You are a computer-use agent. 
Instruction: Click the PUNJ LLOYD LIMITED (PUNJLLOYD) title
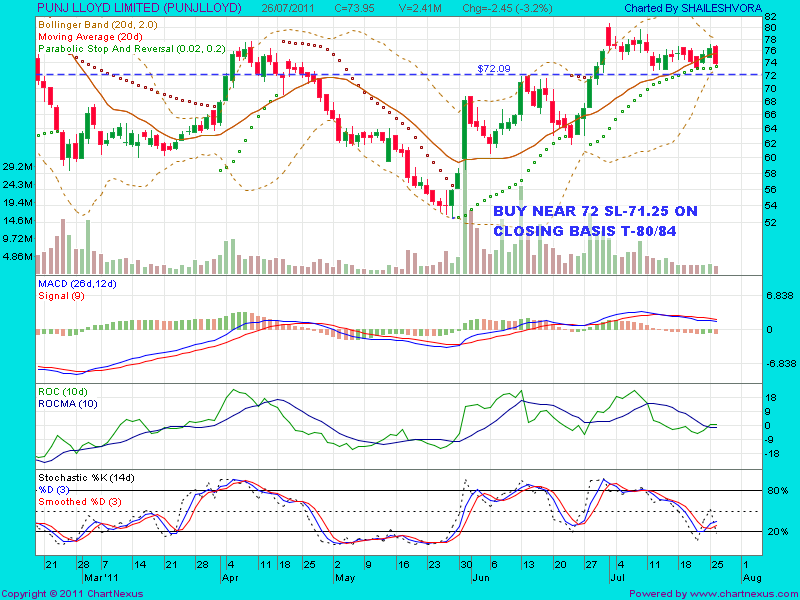pos(139,8)
